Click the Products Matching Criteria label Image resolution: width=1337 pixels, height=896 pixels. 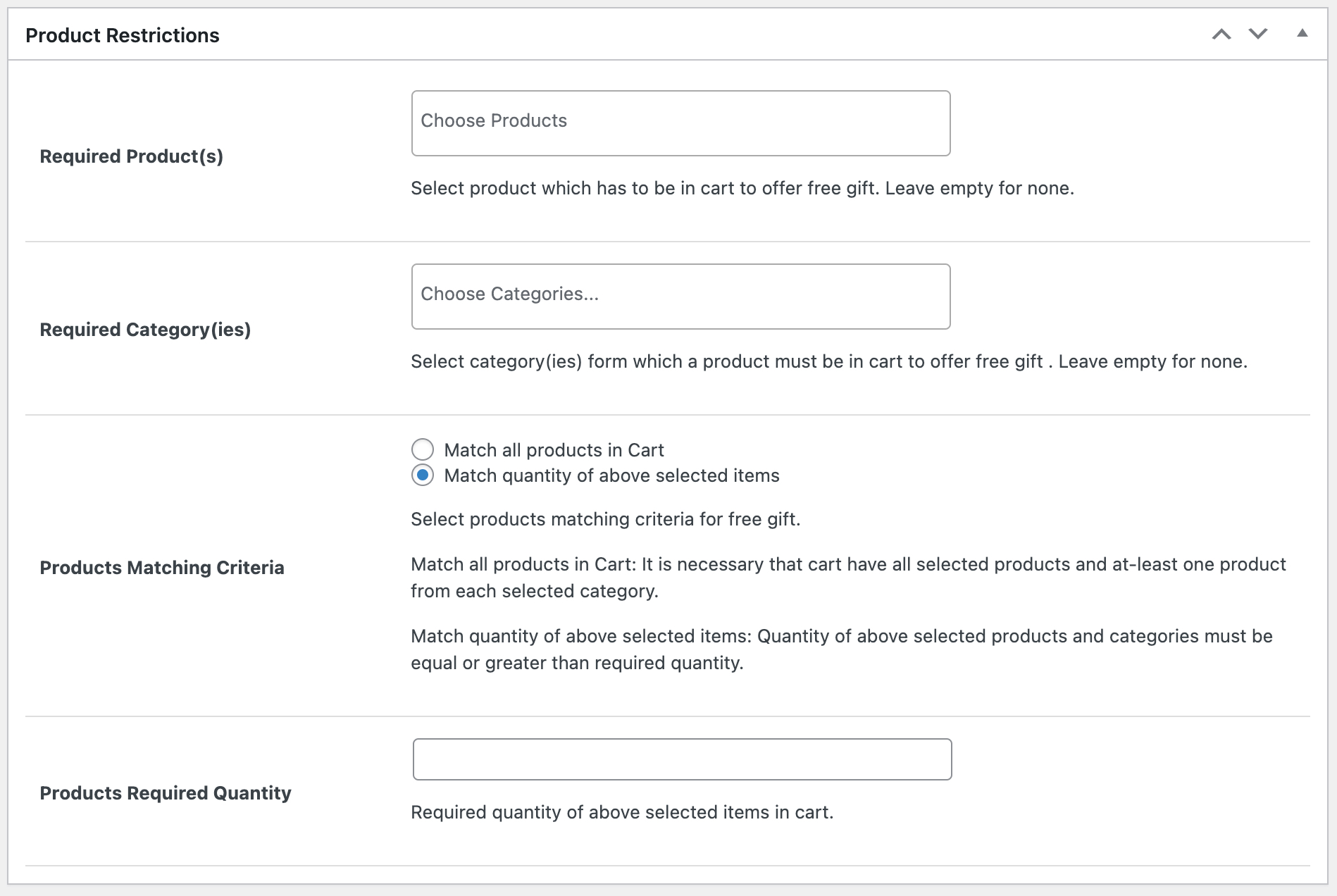click(x=162, y=568)
